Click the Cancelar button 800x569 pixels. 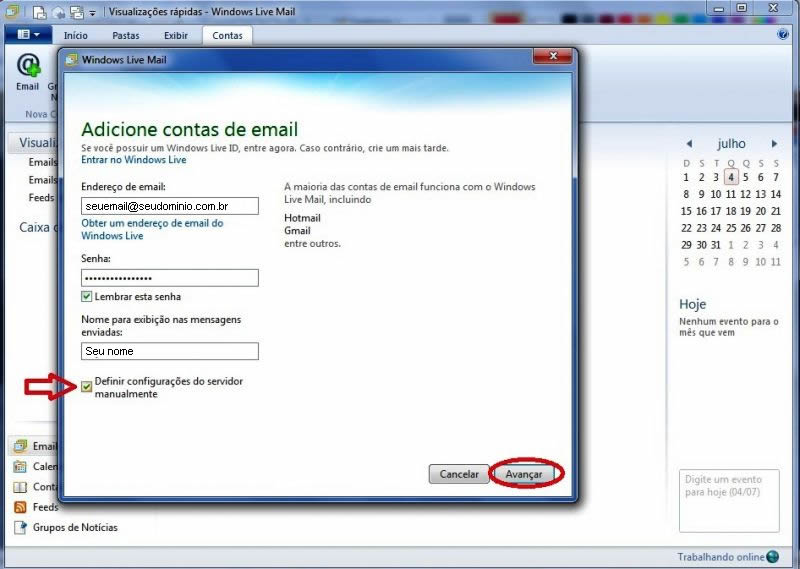(x=459, y=474)
